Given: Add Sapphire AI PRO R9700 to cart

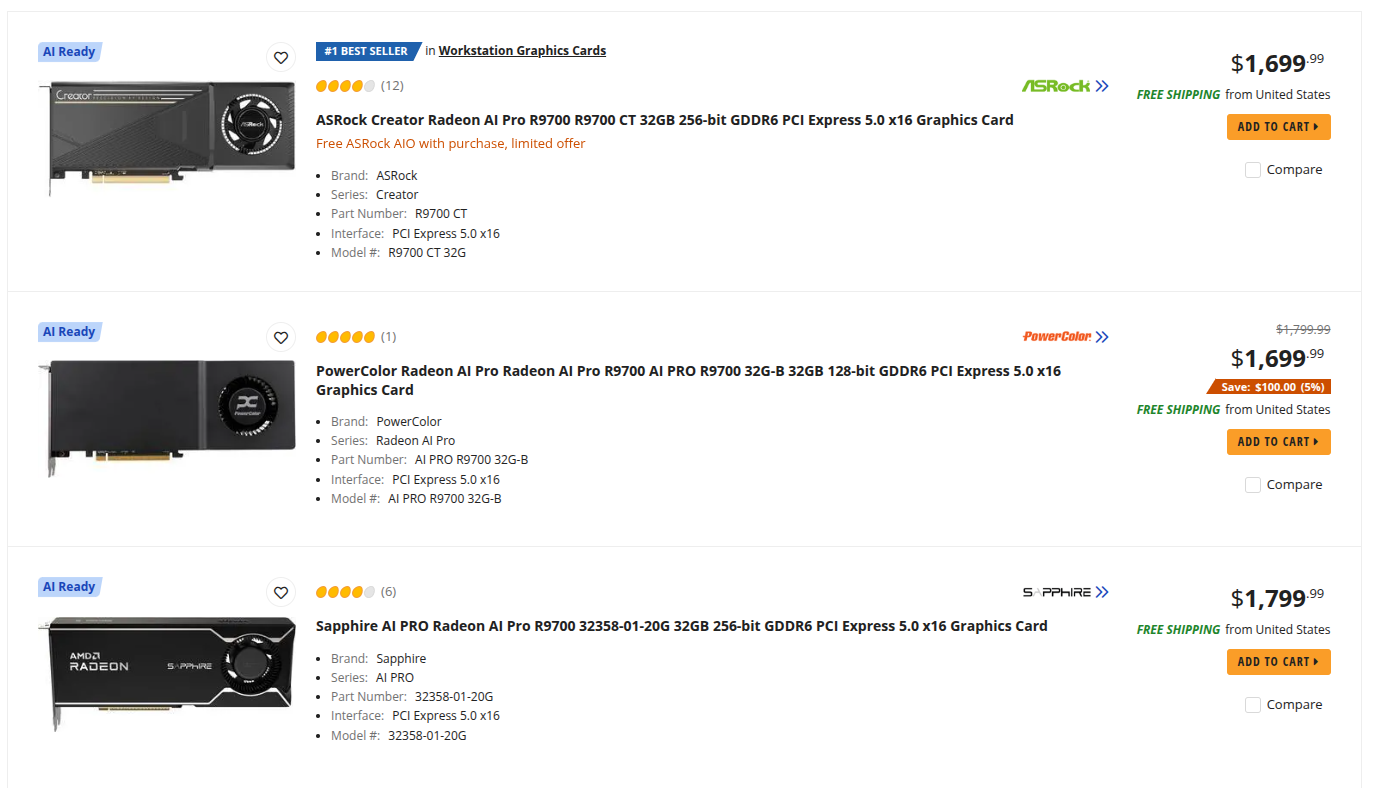Looking at the screenshot, I should pos(1278,662).
